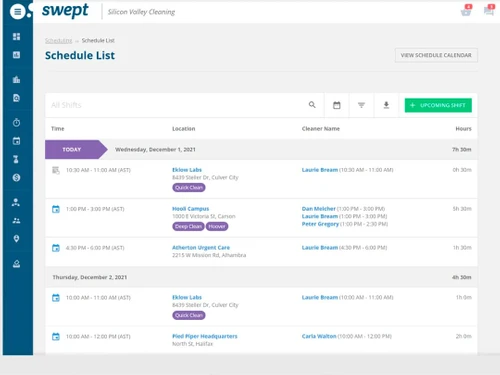Open the hourglass icon in sidebar
This screenshot has height=375, width=500.
pos(16,159)
